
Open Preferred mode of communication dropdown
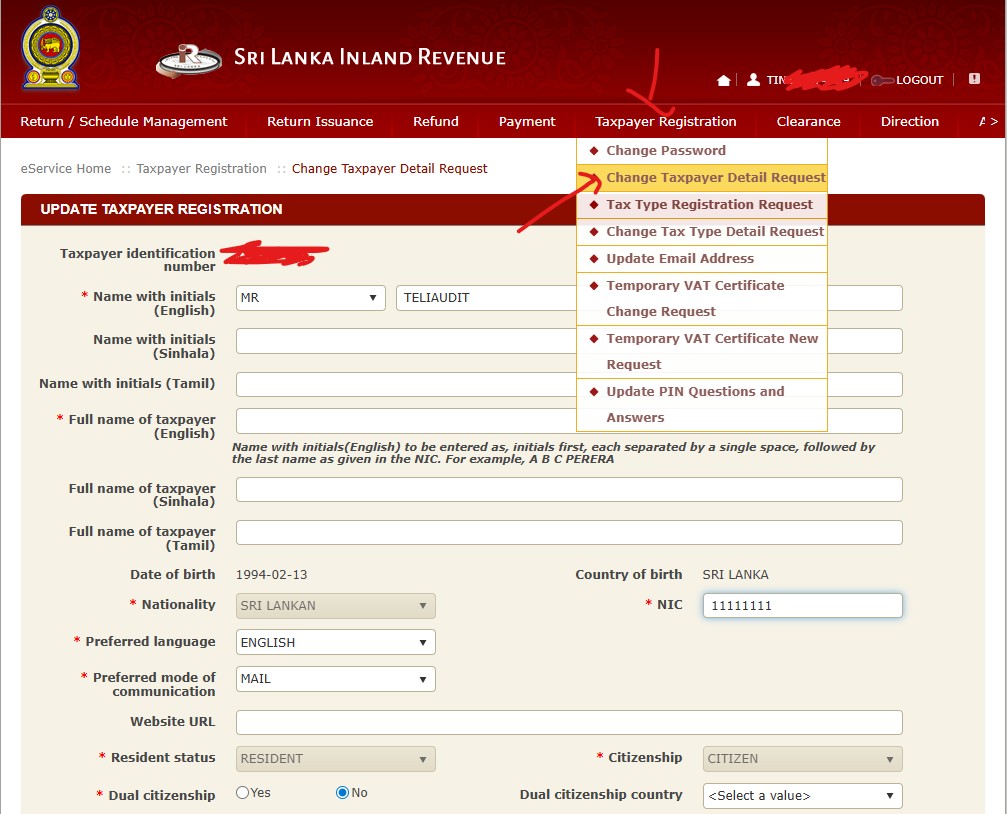point(335,679)
